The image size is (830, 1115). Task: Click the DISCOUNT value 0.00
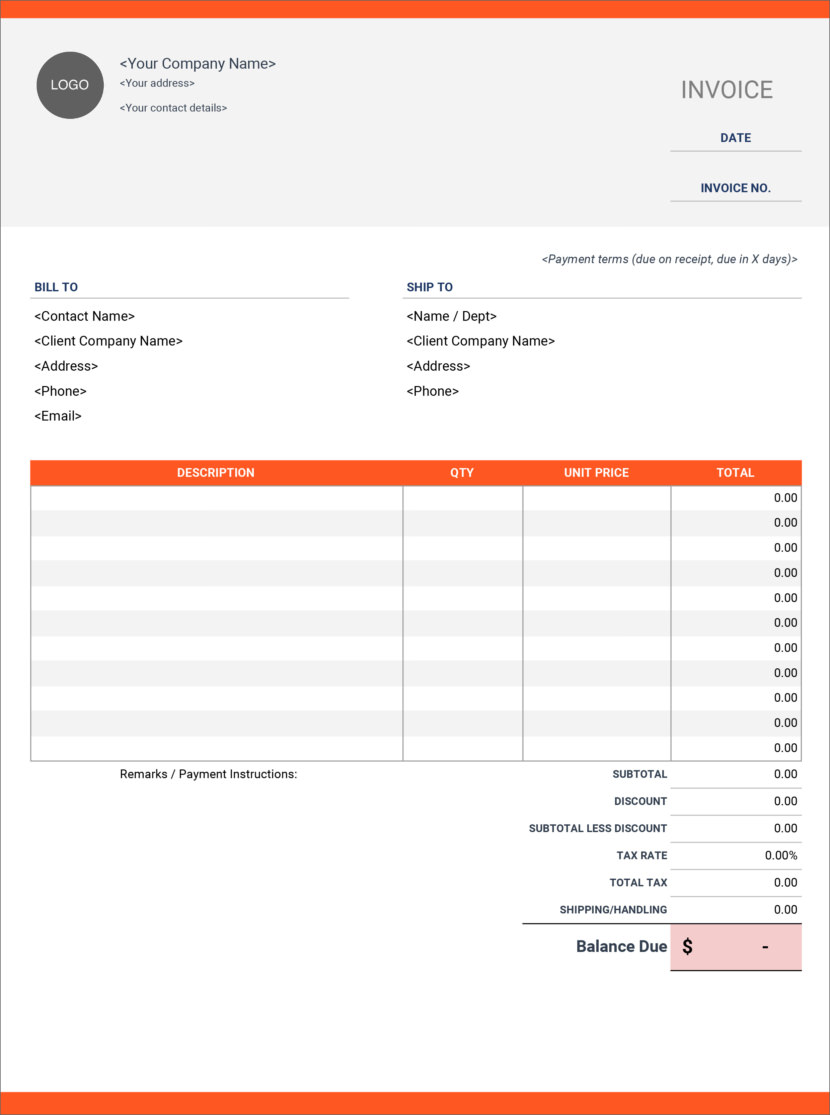tap(785, 801)
